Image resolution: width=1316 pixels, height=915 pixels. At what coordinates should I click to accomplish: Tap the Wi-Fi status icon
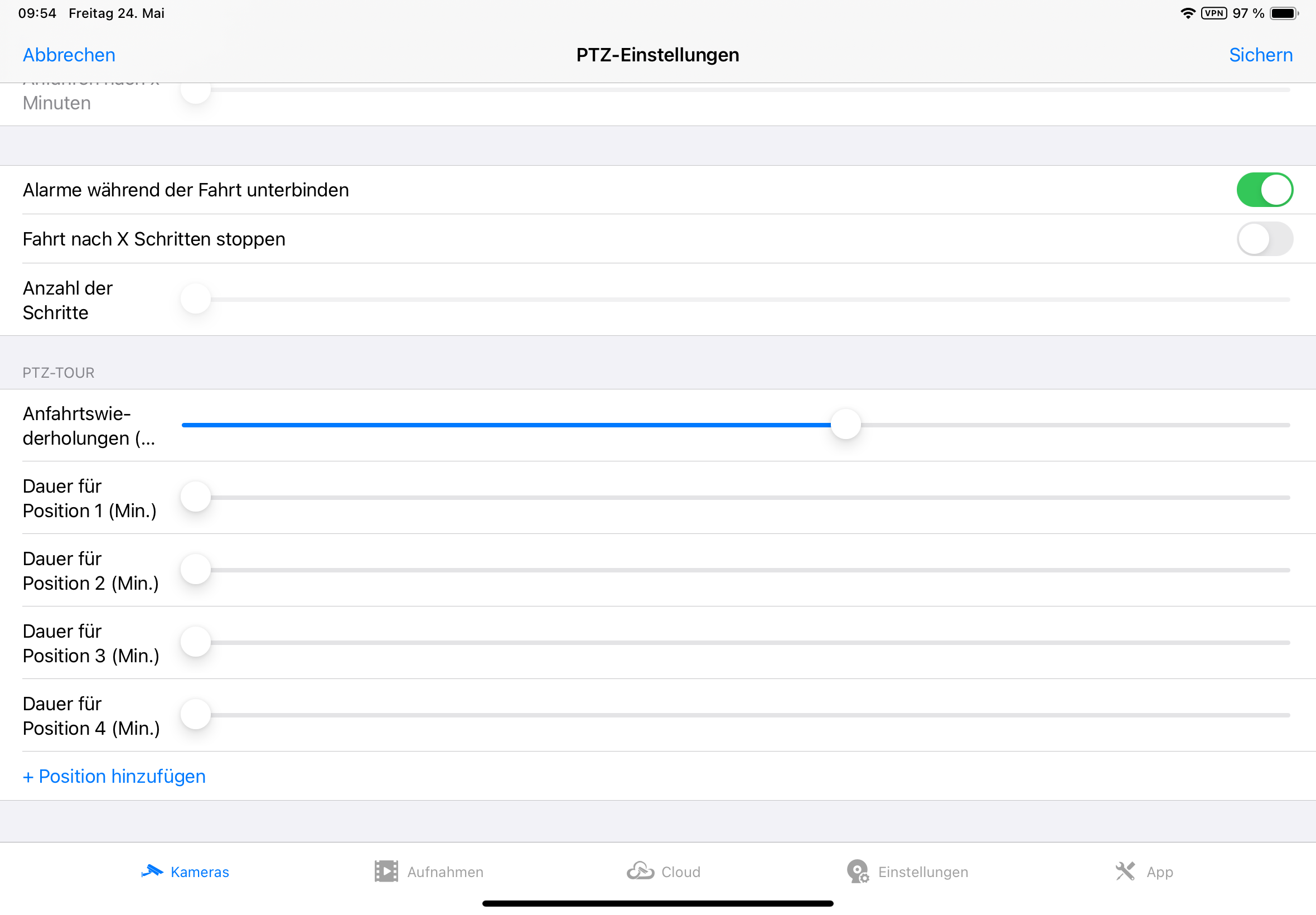(x=1188, y=13)
